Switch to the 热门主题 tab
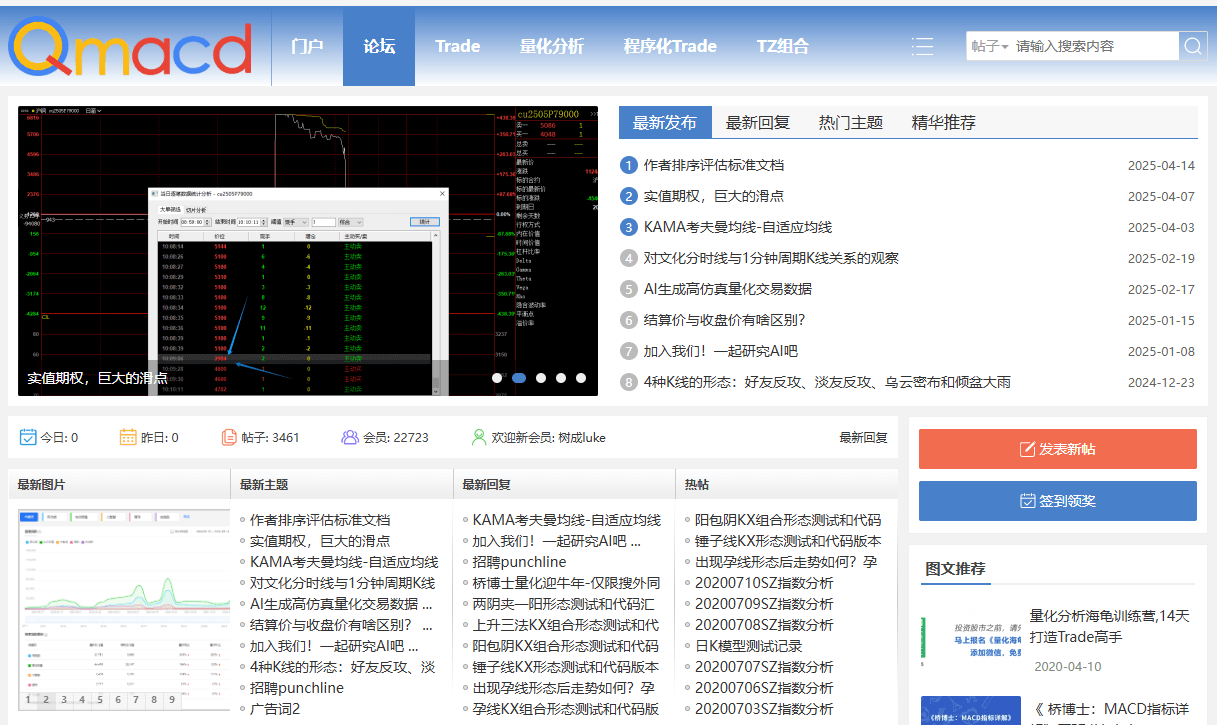 850,119
